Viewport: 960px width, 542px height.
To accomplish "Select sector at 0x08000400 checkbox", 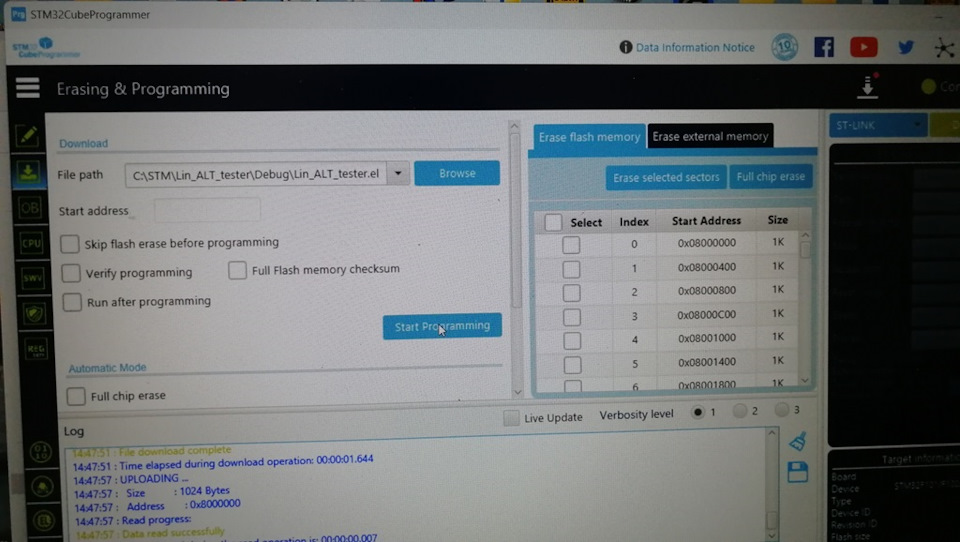I will [x=571, y=269].
